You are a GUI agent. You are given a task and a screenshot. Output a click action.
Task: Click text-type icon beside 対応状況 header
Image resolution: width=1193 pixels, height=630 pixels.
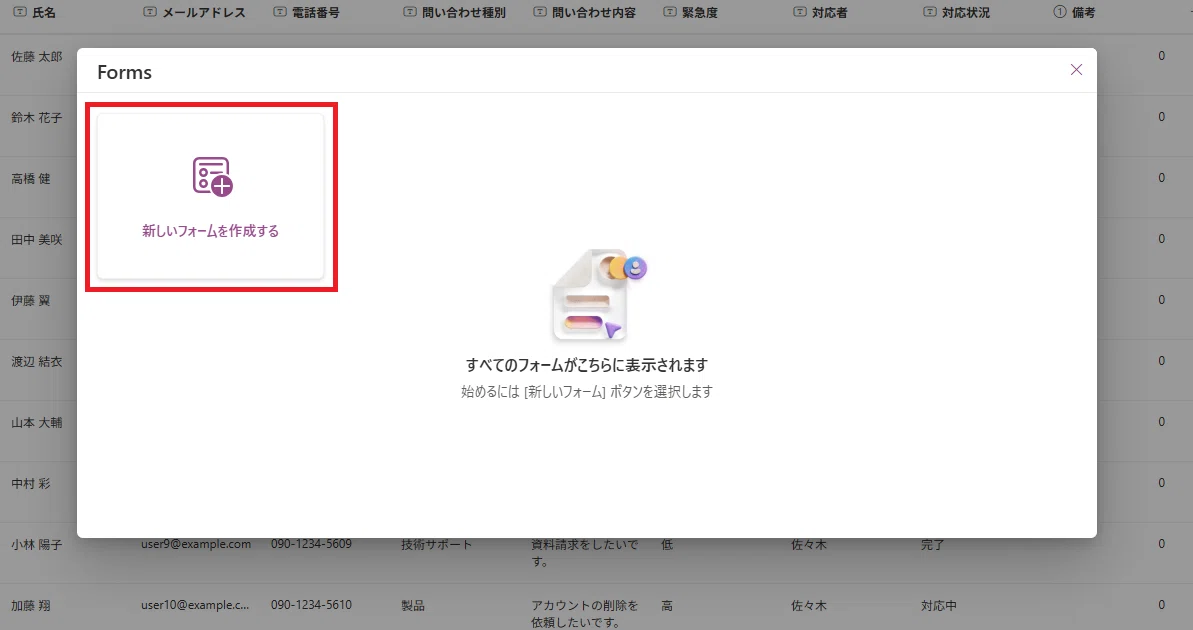click(x=930, y=12)
